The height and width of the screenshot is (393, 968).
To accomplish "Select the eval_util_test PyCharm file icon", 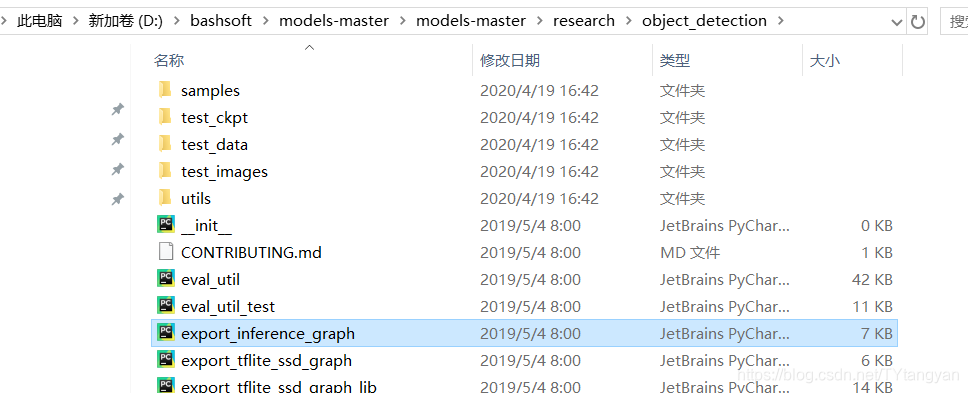I will pyautogui.click(x=165, y=306).
